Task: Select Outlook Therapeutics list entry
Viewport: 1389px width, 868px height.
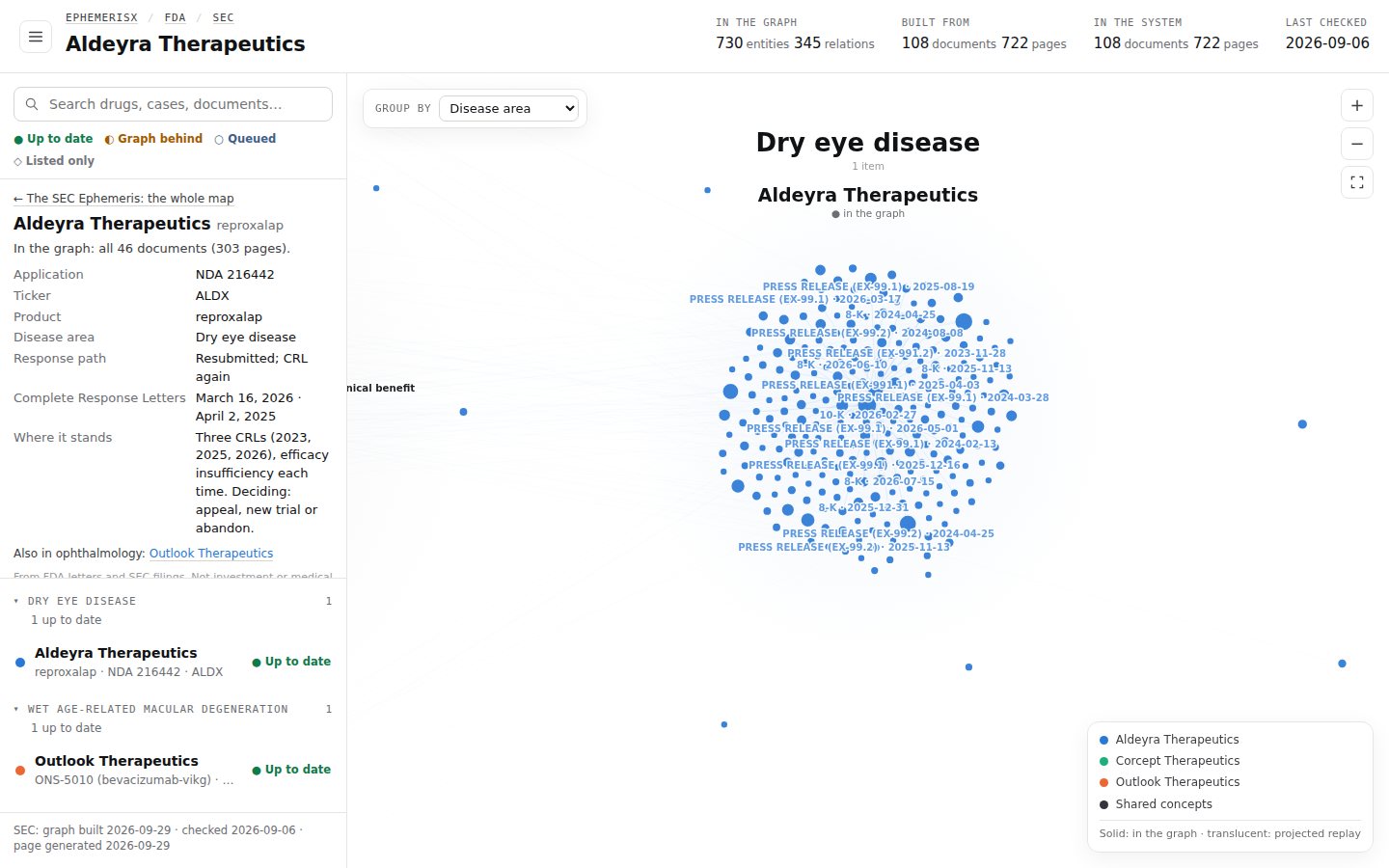Action: click(x=173, y=770)
